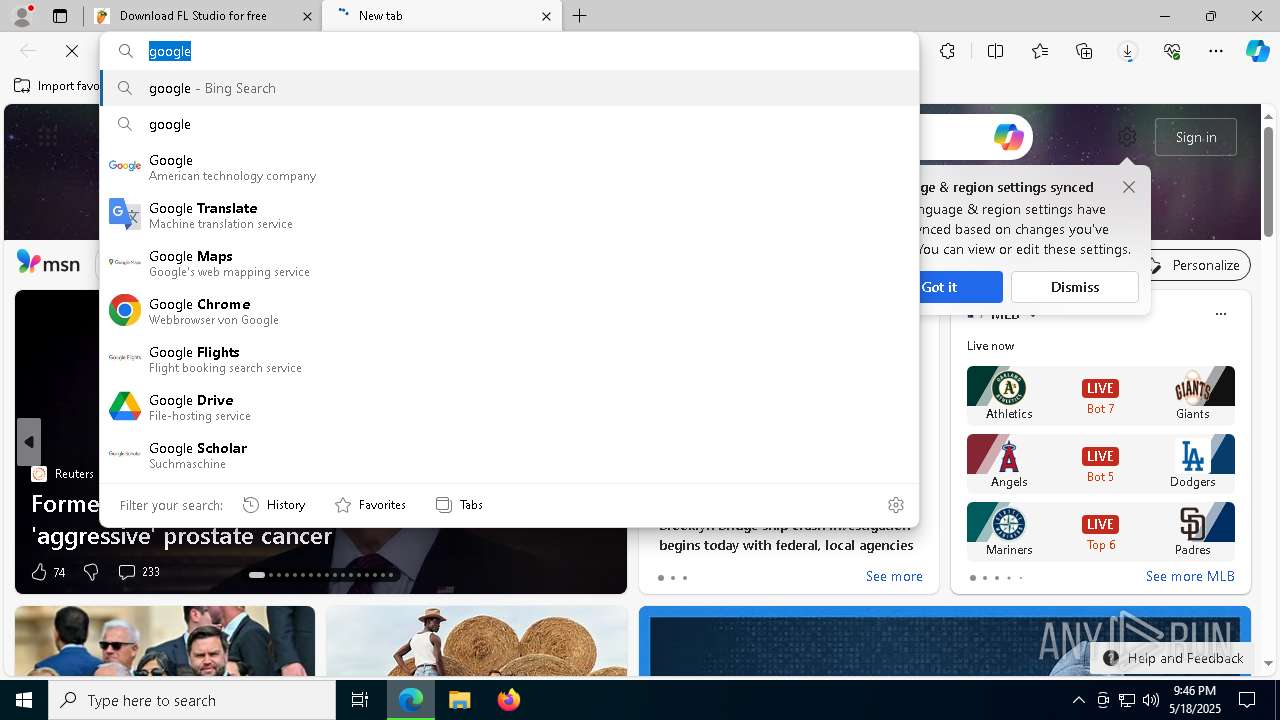Open Task View in taskbar
Screen dimensions: 1280x720
(360, 700)
